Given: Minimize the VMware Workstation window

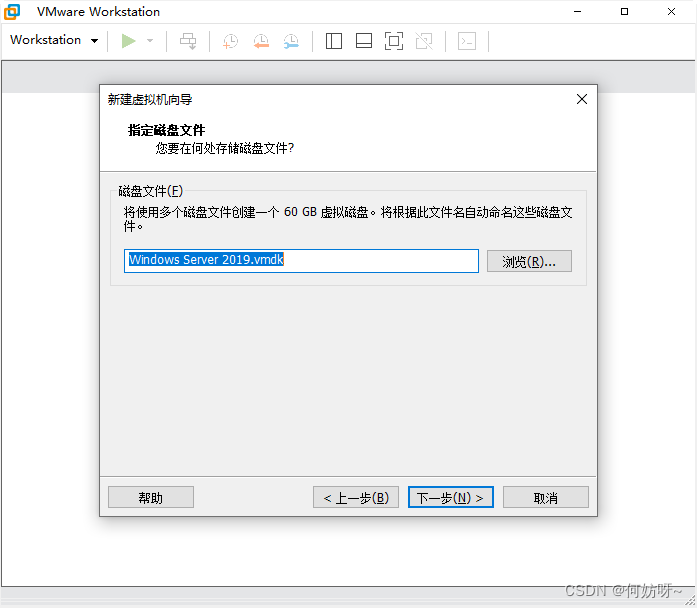Looking at the screenshot, I should click(577, 12).
